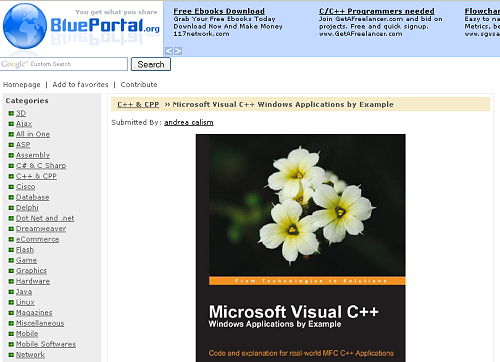The image size is (500, 362).
Task: Focus the Google Custom Search field
Action: pyautogui.click(x=64, y=64)
